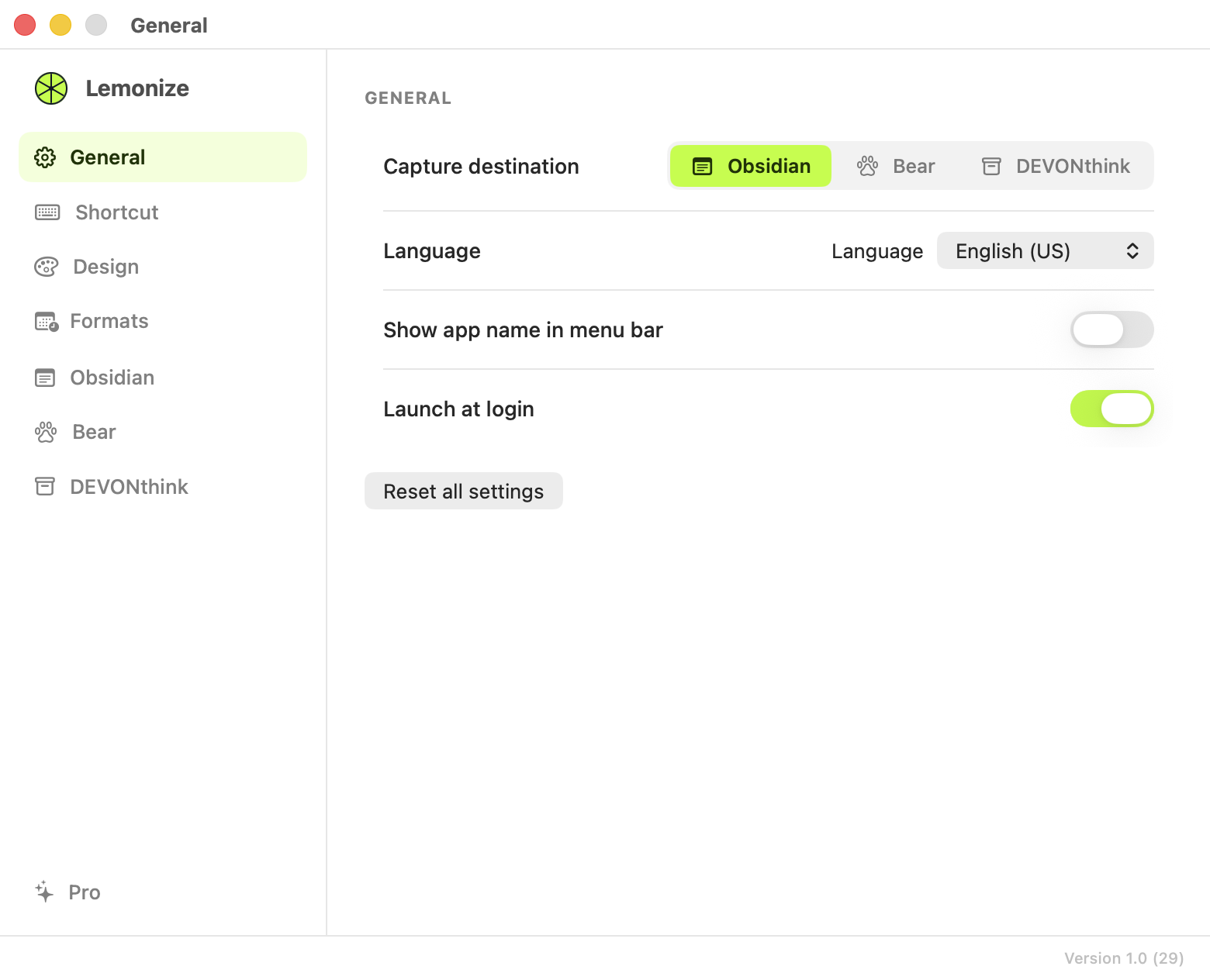Select the General sidebar item
Image resolution: width=1210 pixels, height=980 pixels.
[x=163, y=157]
